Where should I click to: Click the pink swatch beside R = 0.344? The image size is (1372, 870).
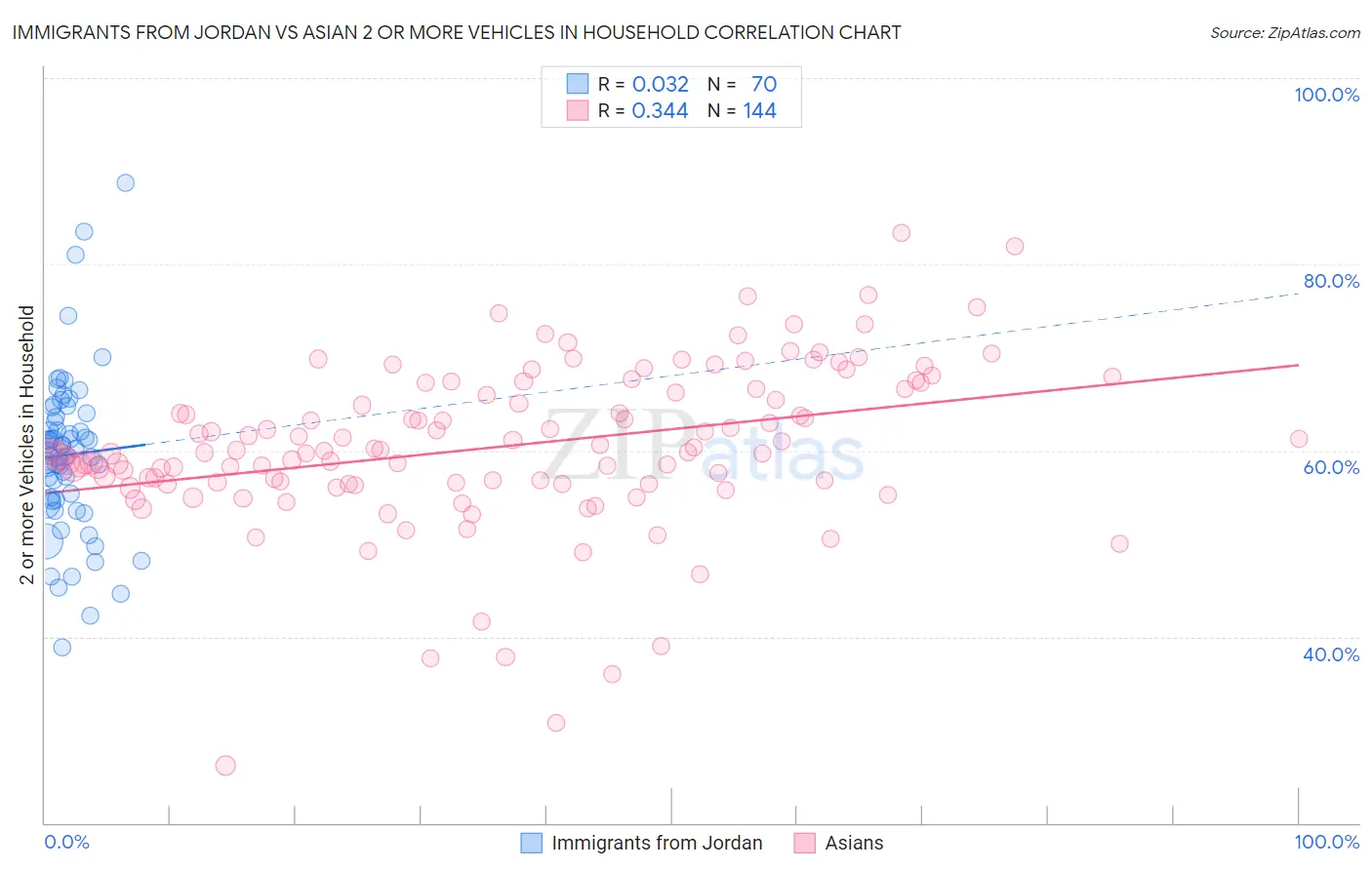(x=578, y=110)
